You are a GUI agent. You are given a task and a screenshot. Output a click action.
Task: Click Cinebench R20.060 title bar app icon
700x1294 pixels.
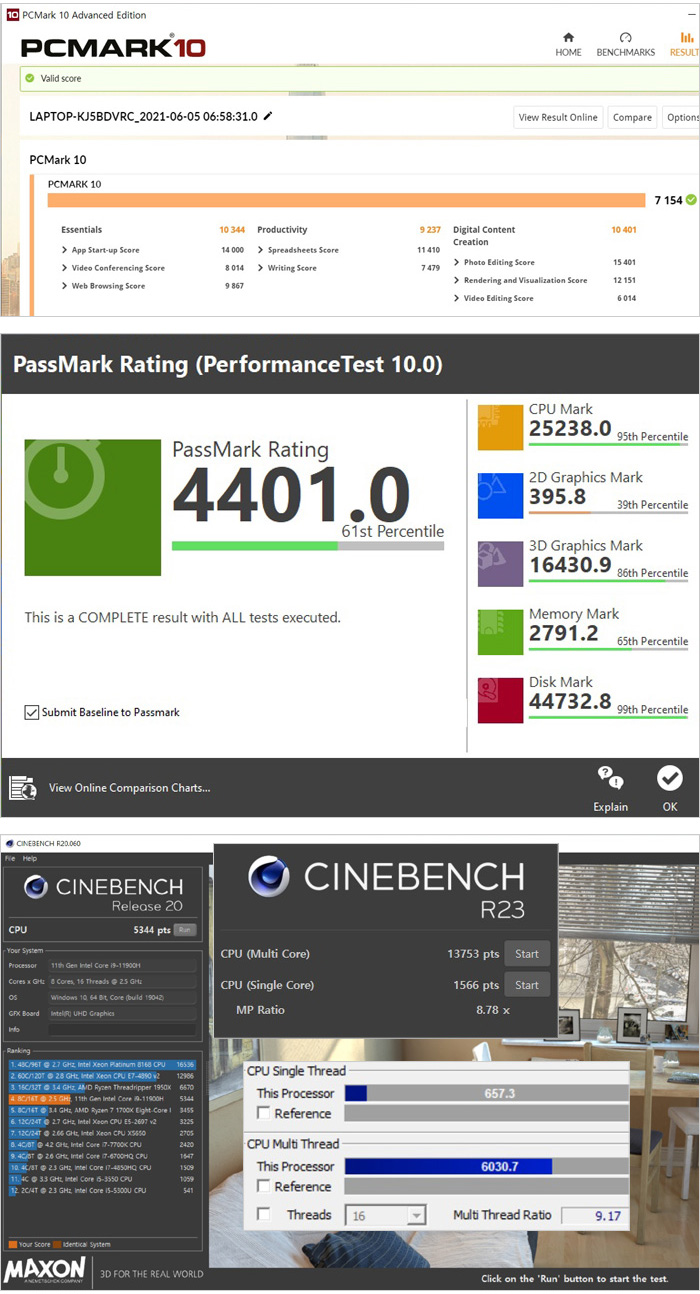(9, 843)
